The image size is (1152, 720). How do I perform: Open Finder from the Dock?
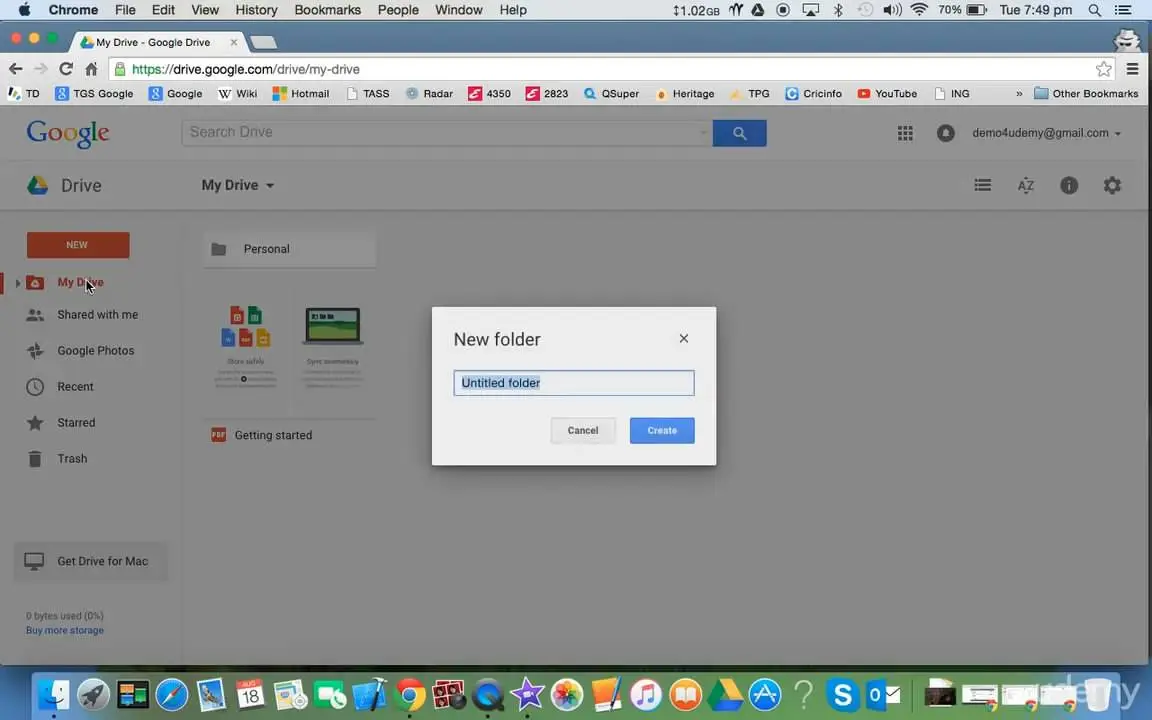pyautogui.click(x=53, y=694)
